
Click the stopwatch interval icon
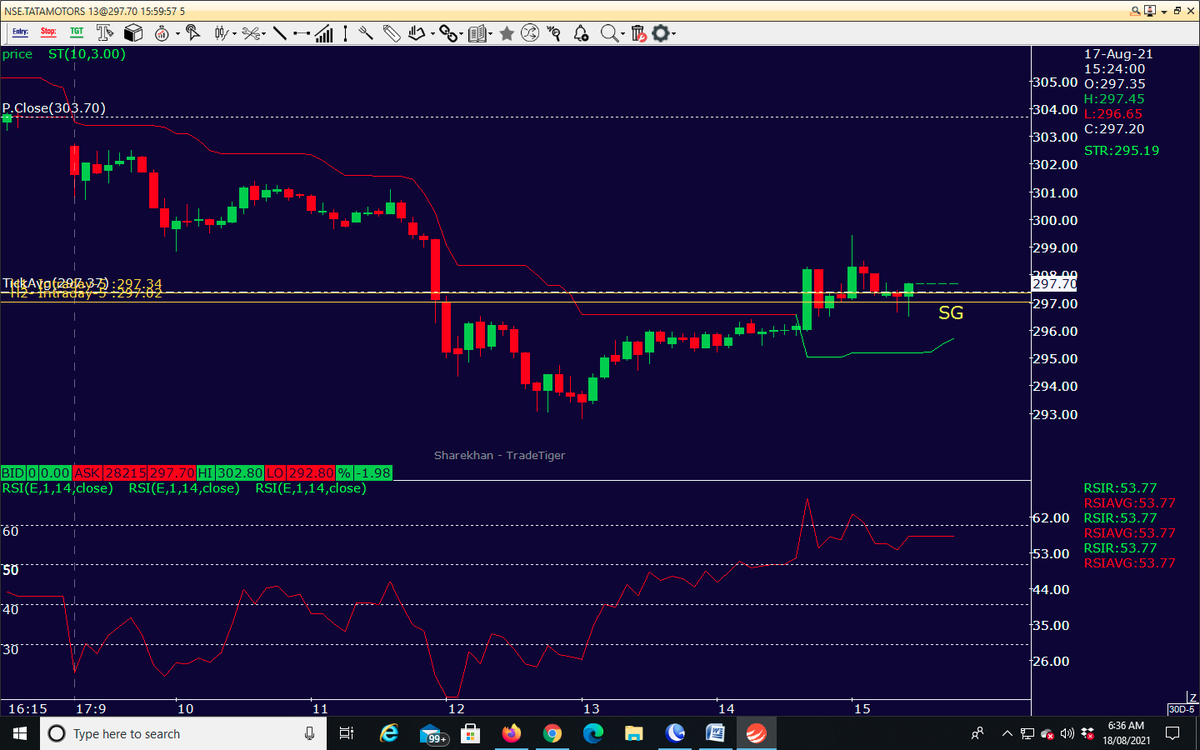click(161, 33)
